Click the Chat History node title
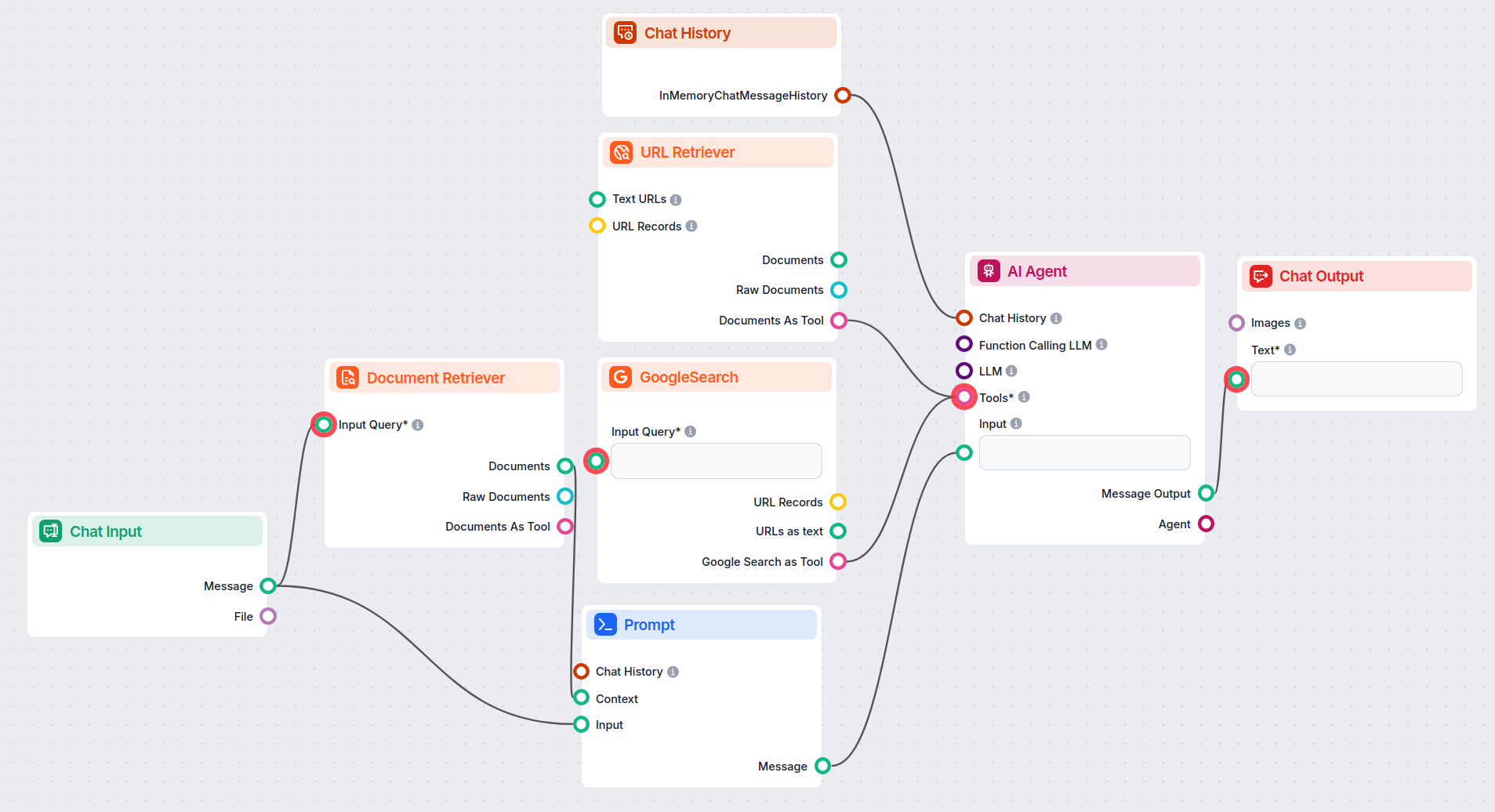This screenshot has height=812, width=1495. click(x=688, y=33)
